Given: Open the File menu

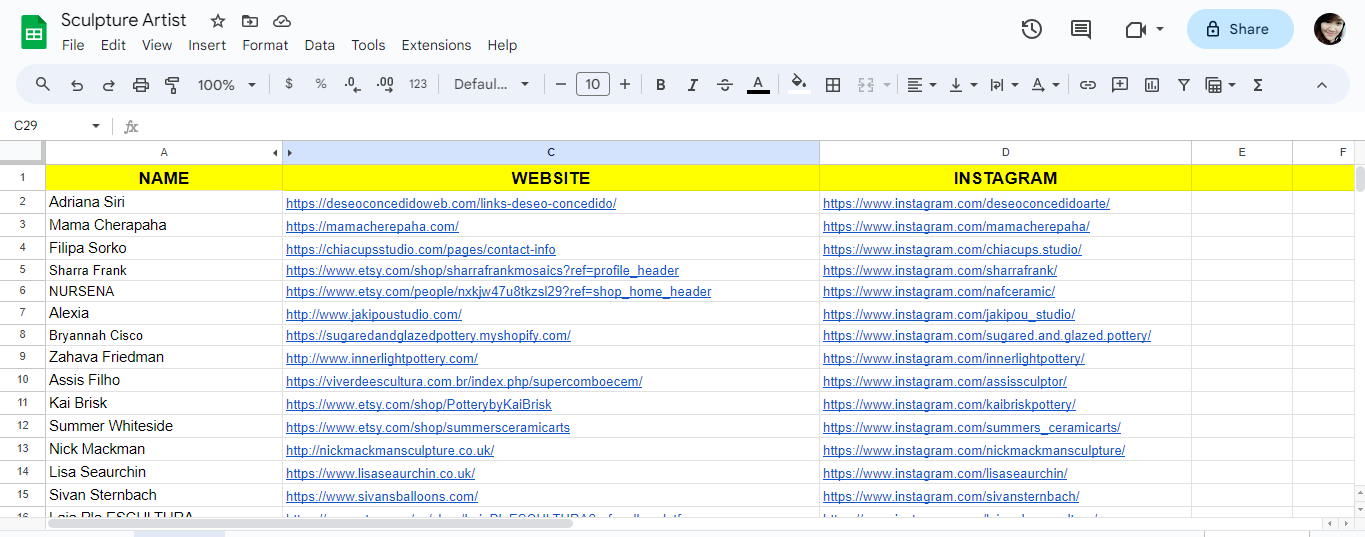Looking at the screenshot, I should coord(73,45).
